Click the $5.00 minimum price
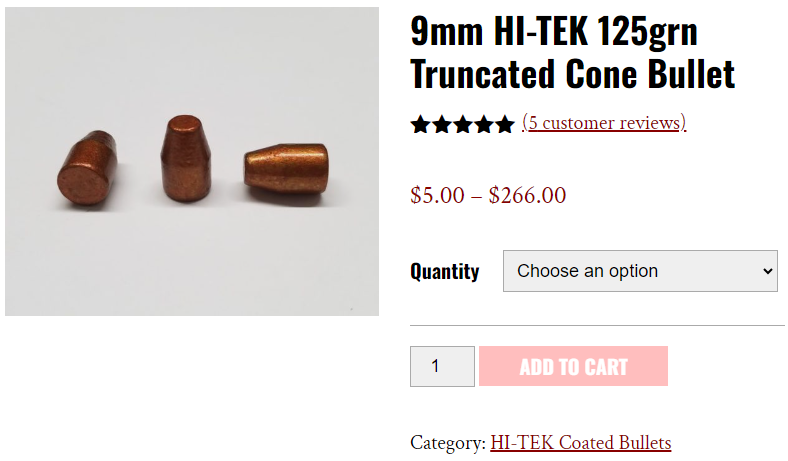 tap(437, 195)
